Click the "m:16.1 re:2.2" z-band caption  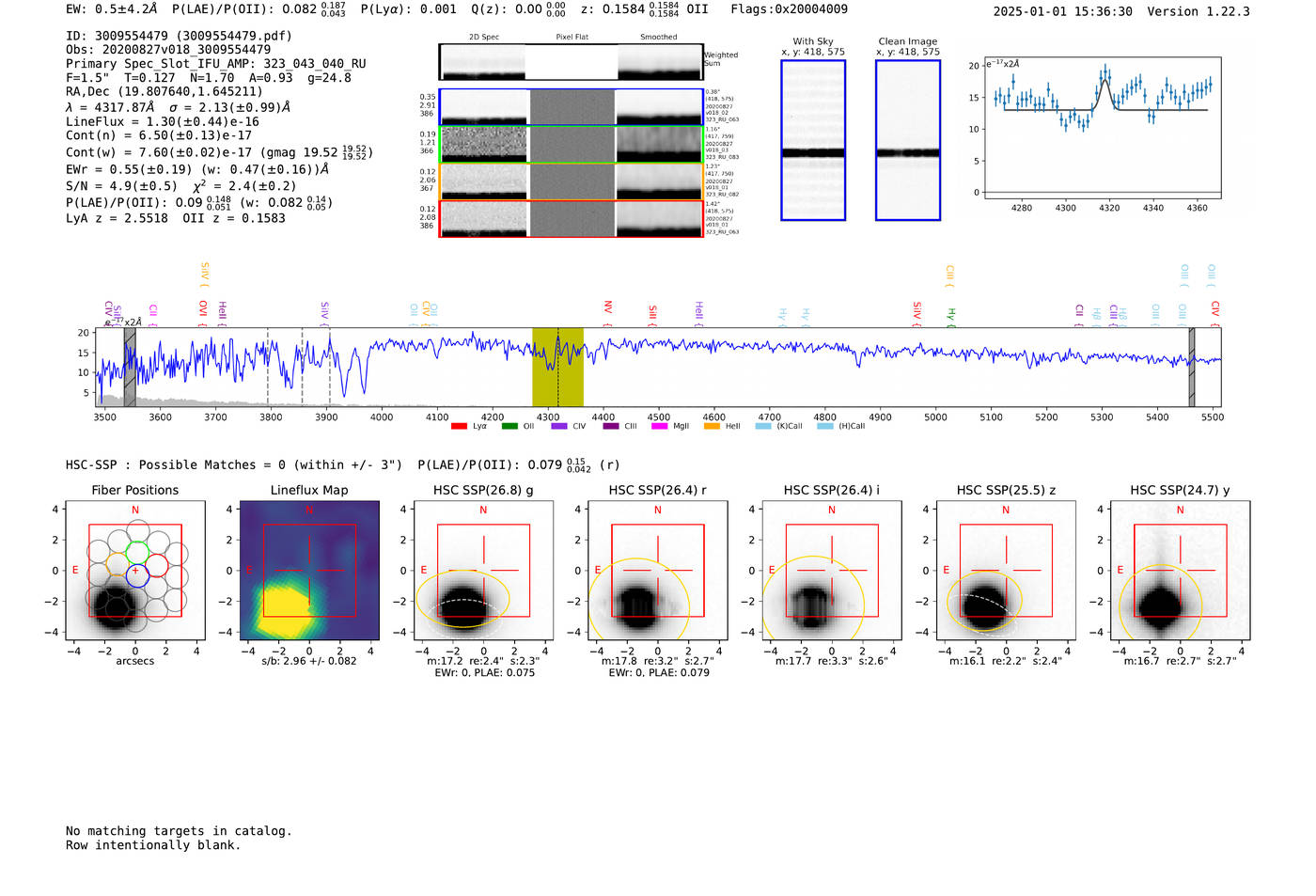[1006, 661]
